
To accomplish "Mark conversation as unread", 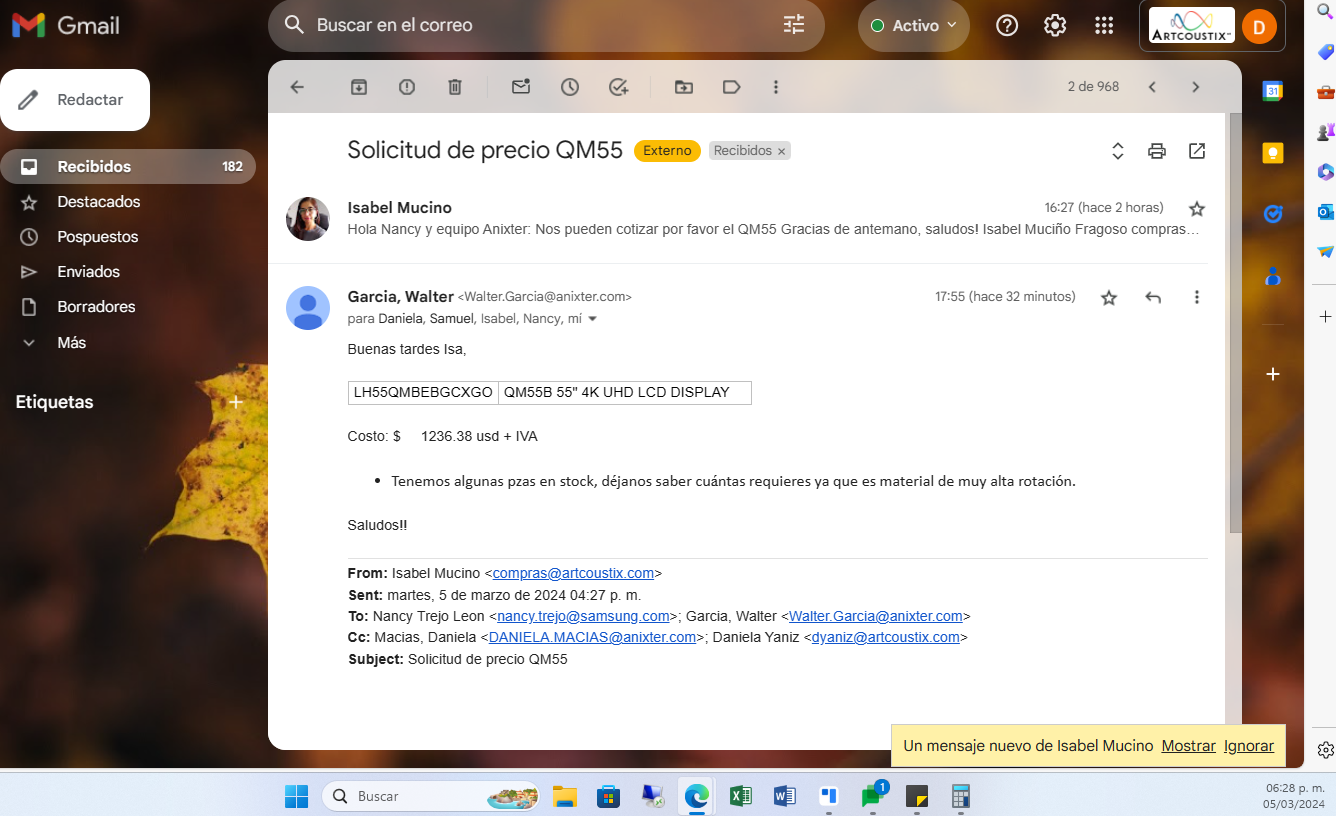I will (521, 87).
